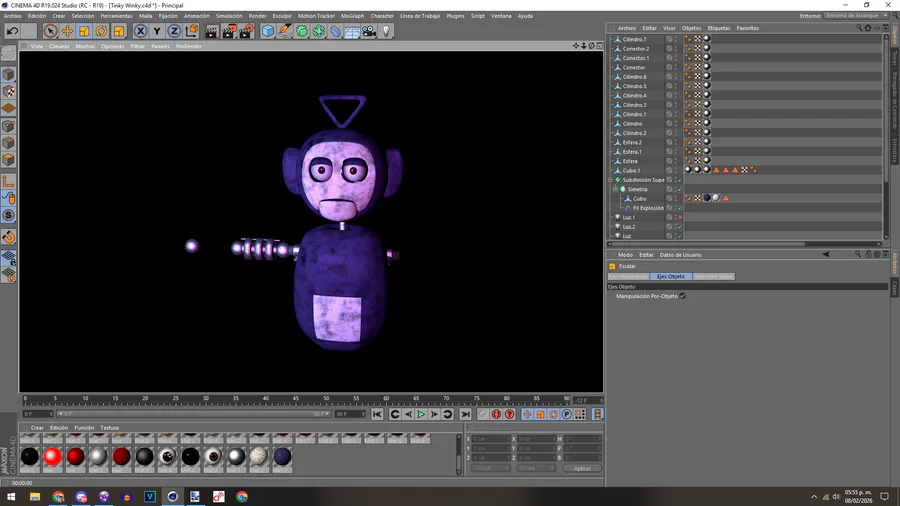The width and height of the screenshot is (900, 506).
Task: Toggle the coordinate system icon
Action: click(191, 31)
